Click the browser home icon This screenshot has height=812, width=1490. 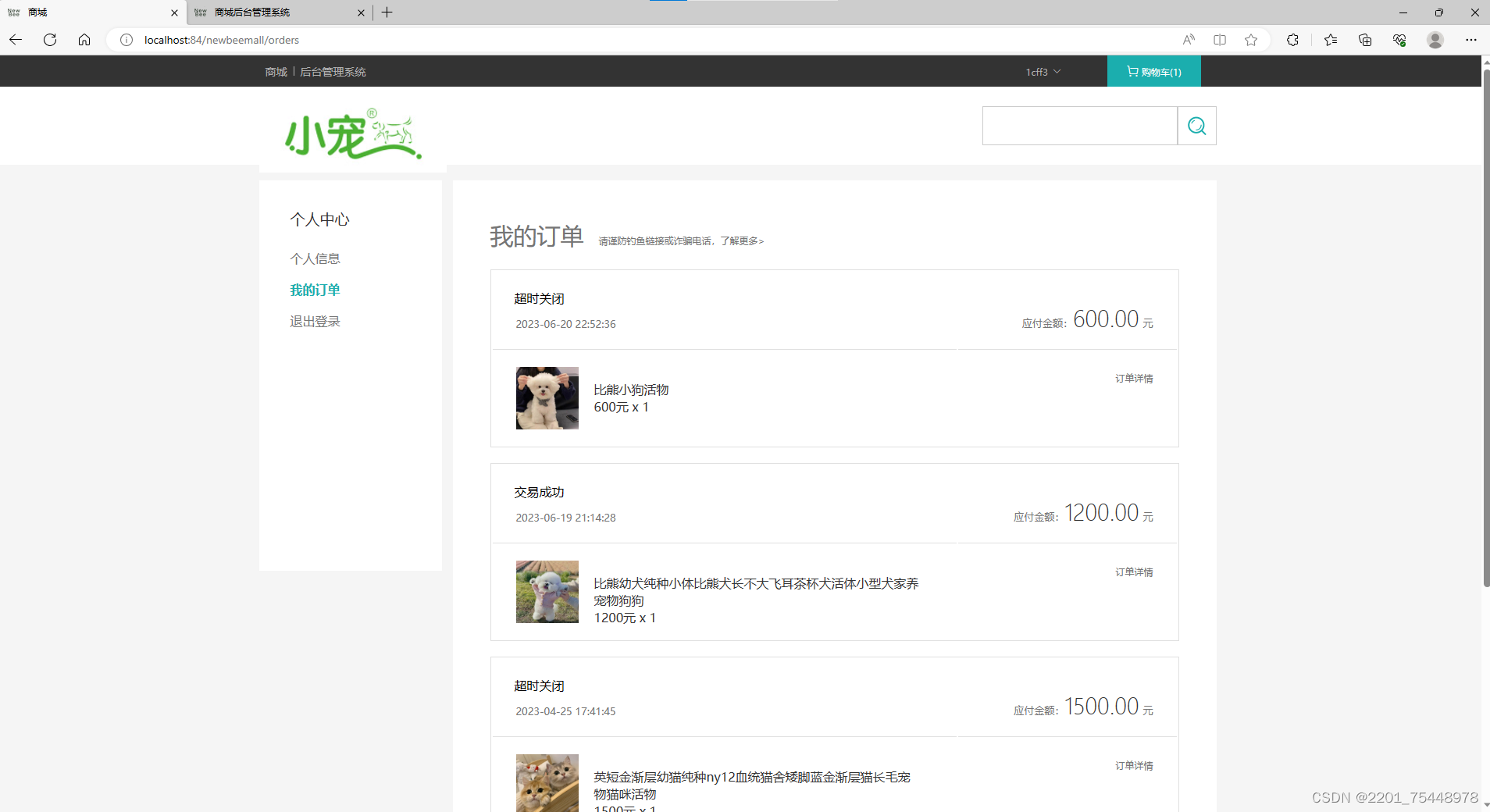tap(84, 40)
